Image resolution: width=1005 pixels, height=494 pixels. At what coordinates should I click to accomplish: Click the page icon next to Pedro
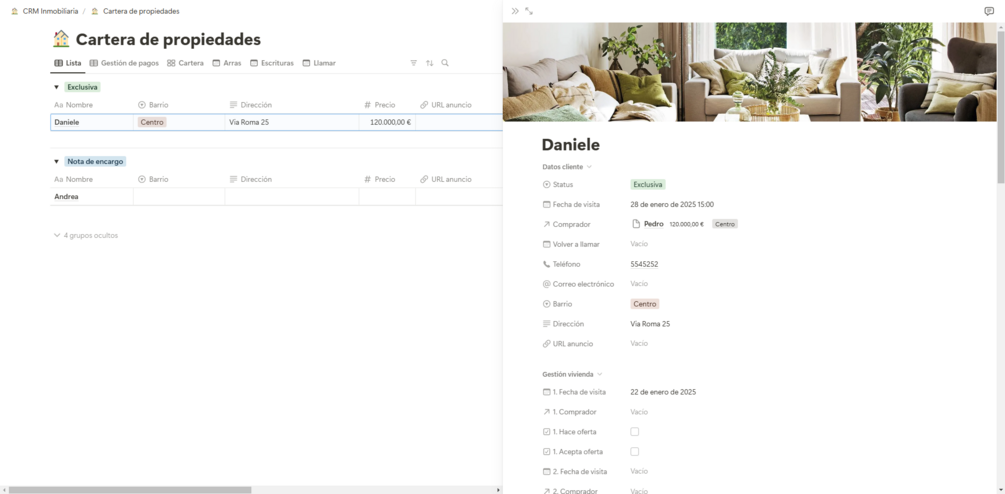pyautogui.click(x=636, y=224)
